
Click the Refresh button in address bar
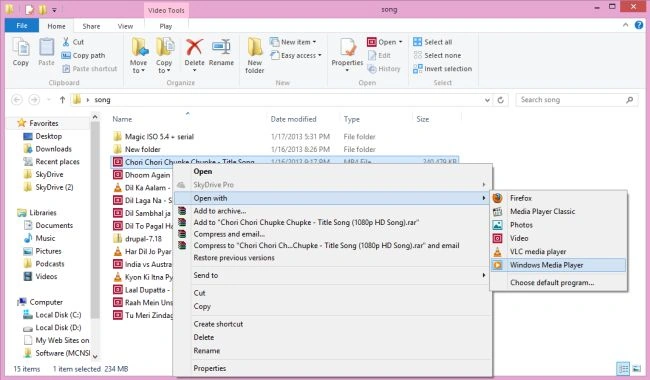point(500,100)
